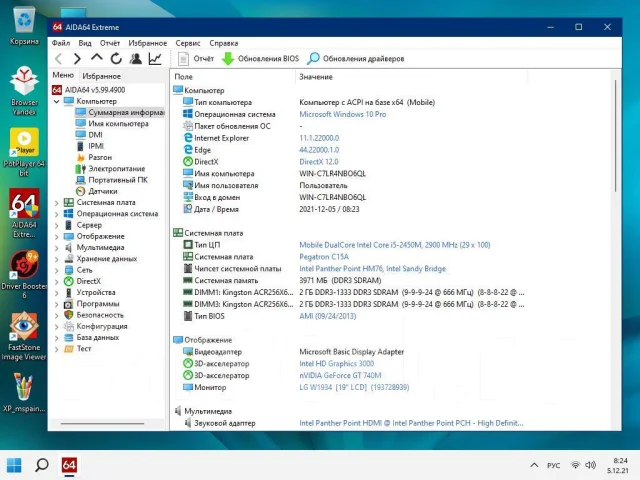This screenshot has height=480, width=640.
Task: Click the Refresh icon in the toolbar
Action: (x=116, y=59)
